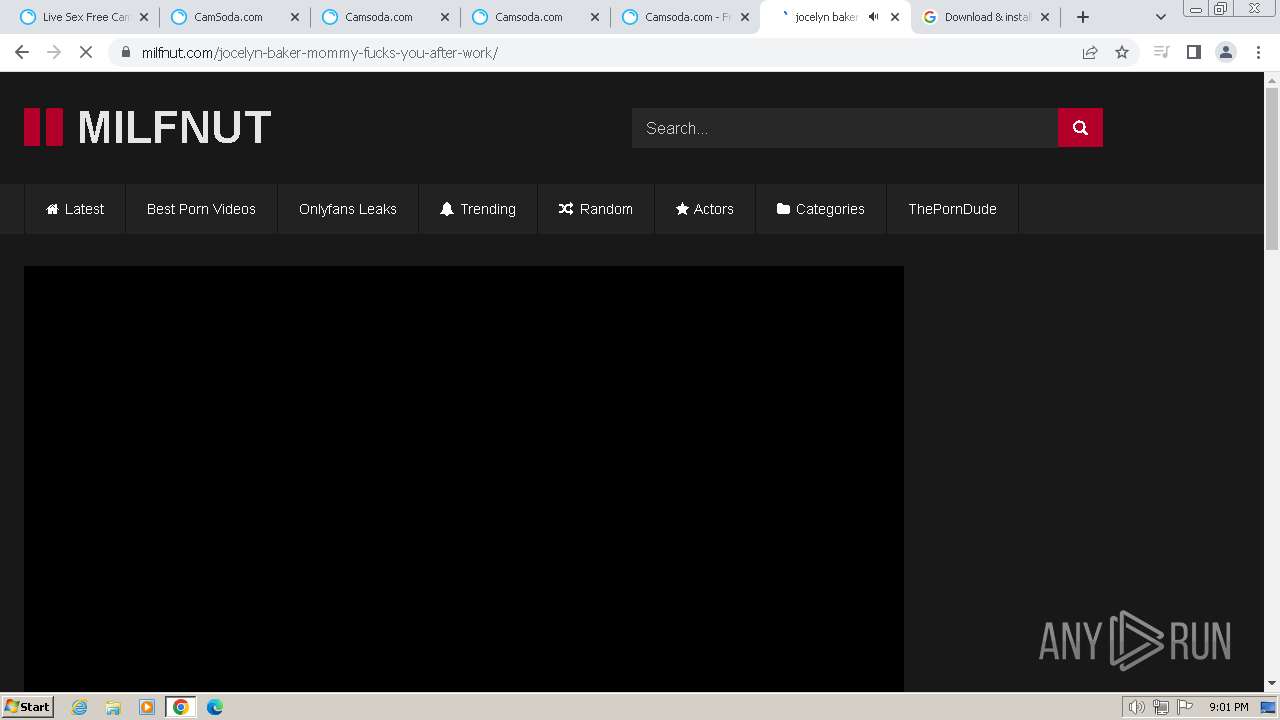The width and height of the screenshot is (1280, 720).
Task: Click the system tray volume icon
Action: point(1137,707)
